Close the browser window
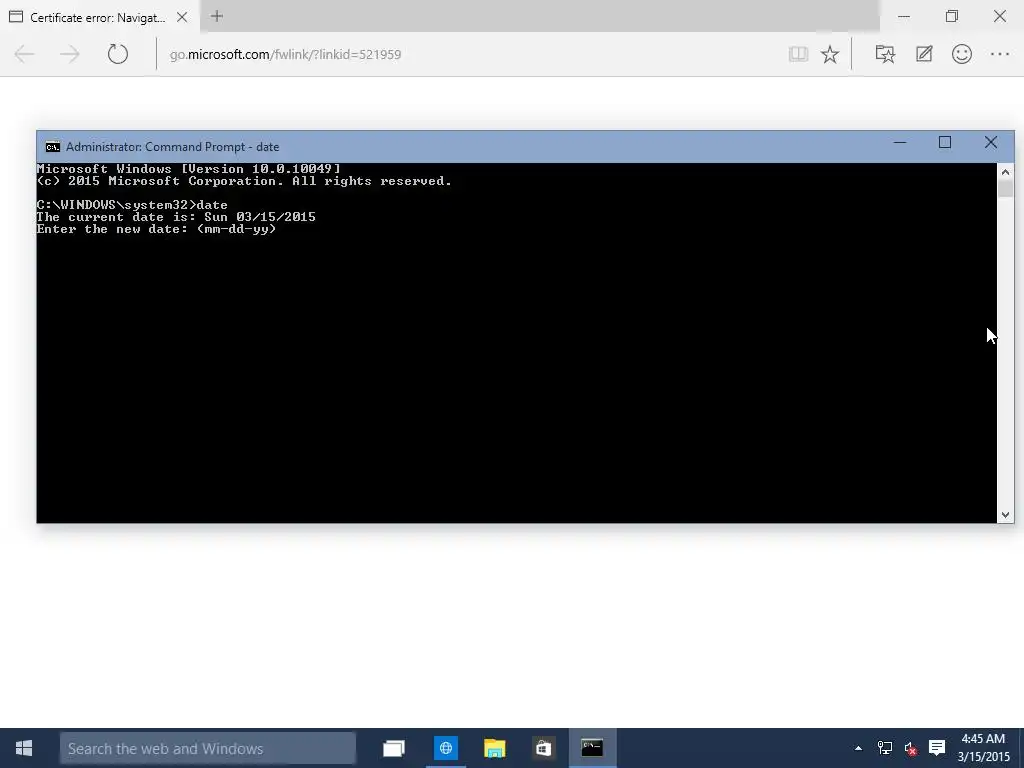This screenshot has height=768, width=1024. (1000, 16)
